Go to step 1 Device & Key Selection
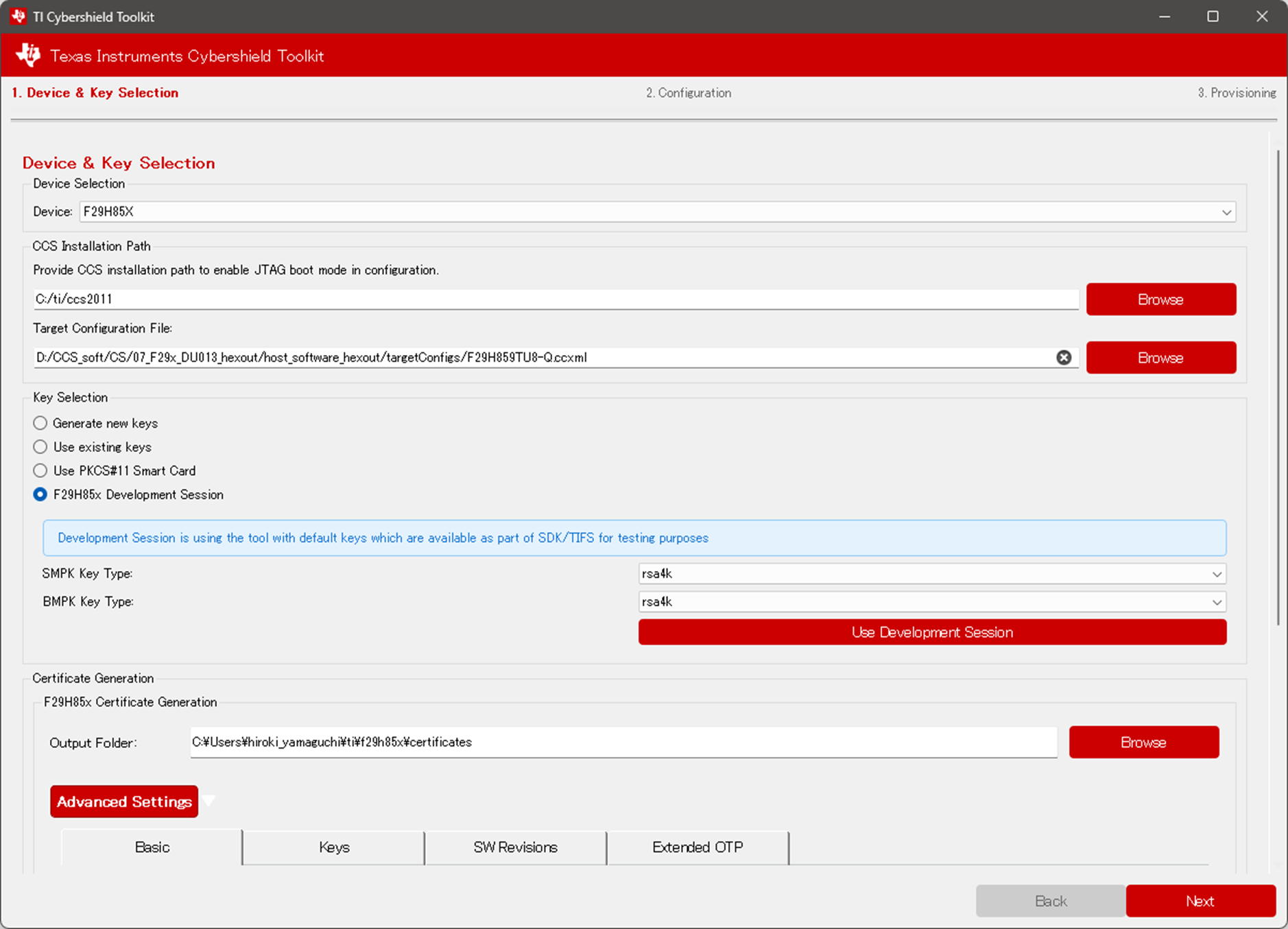Screen dimensions: 1288x929 (95, 93)
